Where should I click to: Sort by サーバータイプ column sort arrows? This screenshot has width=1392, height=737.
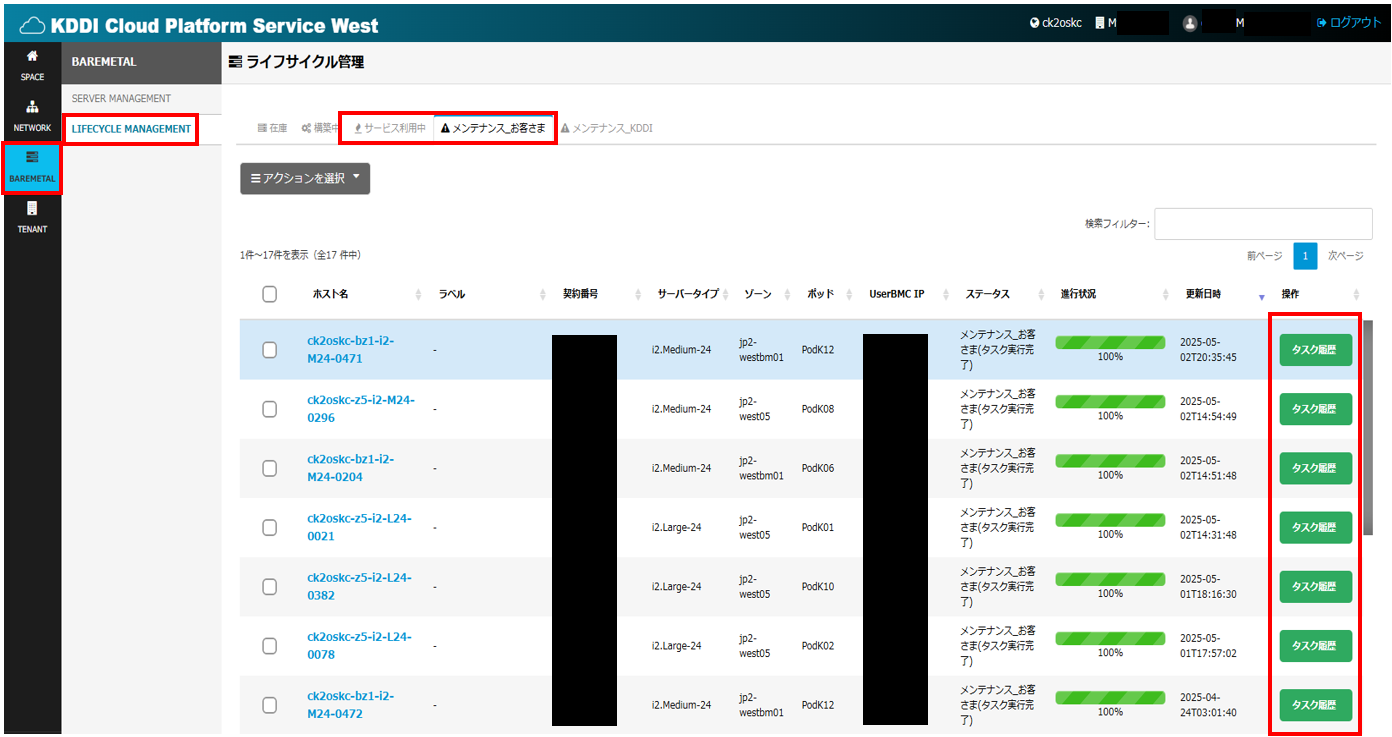[x=726, y=295]
